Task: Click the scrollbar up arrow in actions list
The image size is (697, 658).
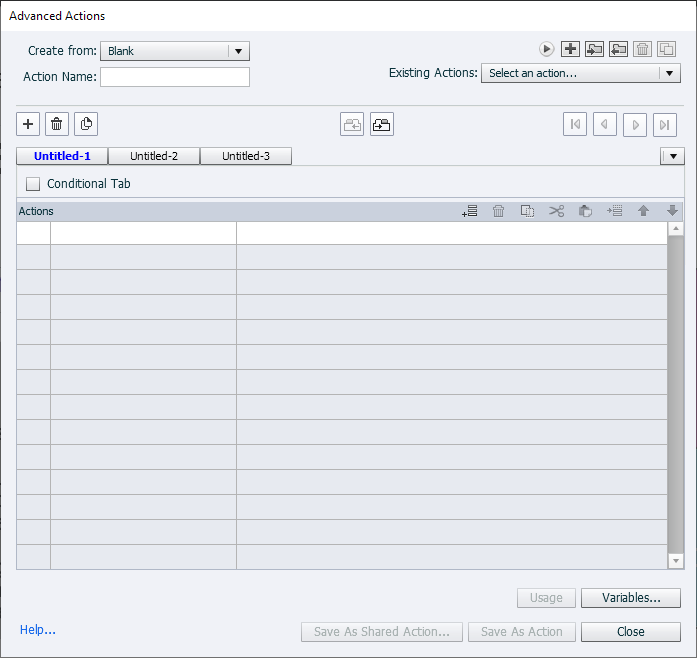Action: click(676, 229)
